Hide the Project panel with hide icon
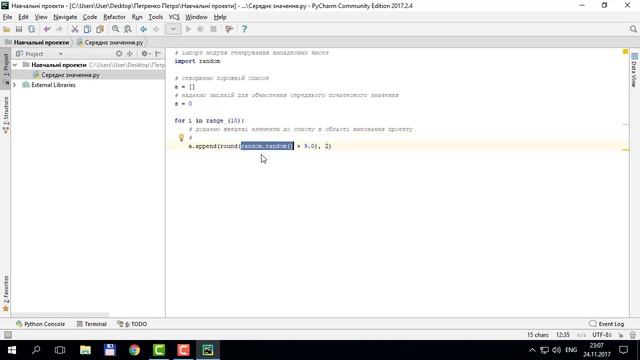Viewport: 640px width, 360px height. (x=158, y=54)
